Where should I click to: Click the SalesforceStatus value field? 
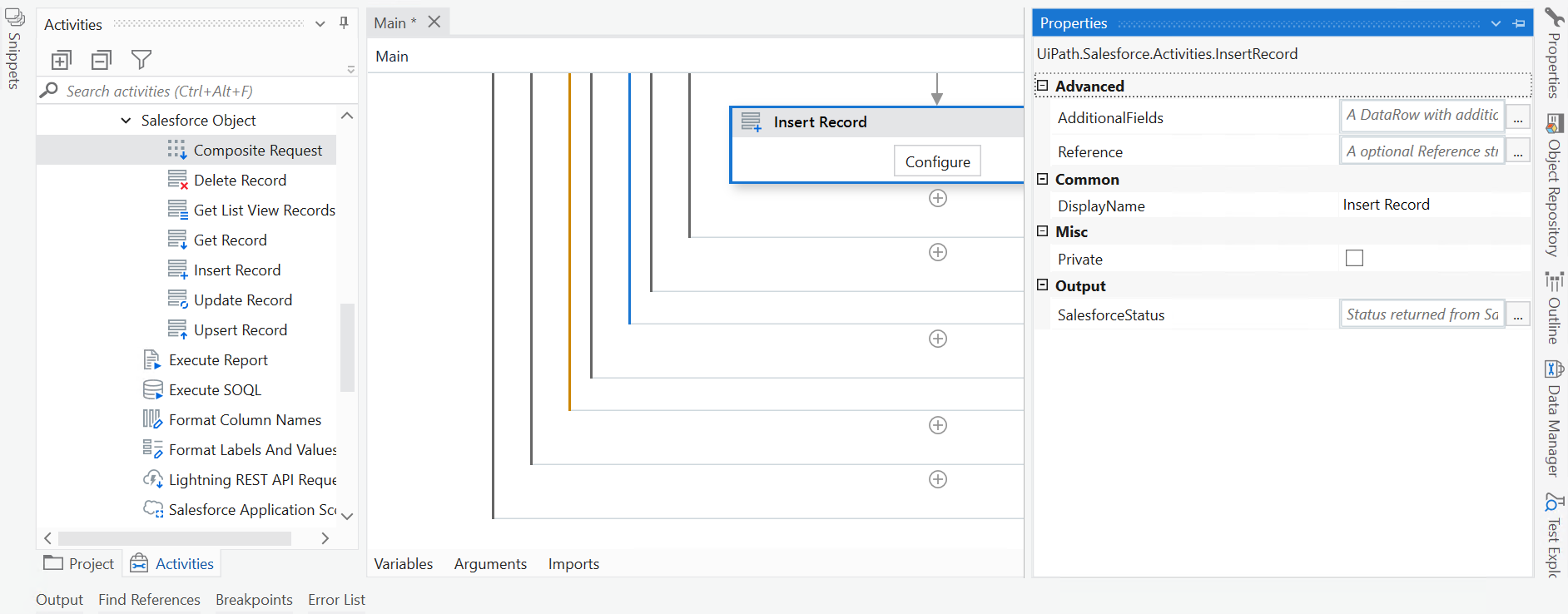tap(1422, 314)
